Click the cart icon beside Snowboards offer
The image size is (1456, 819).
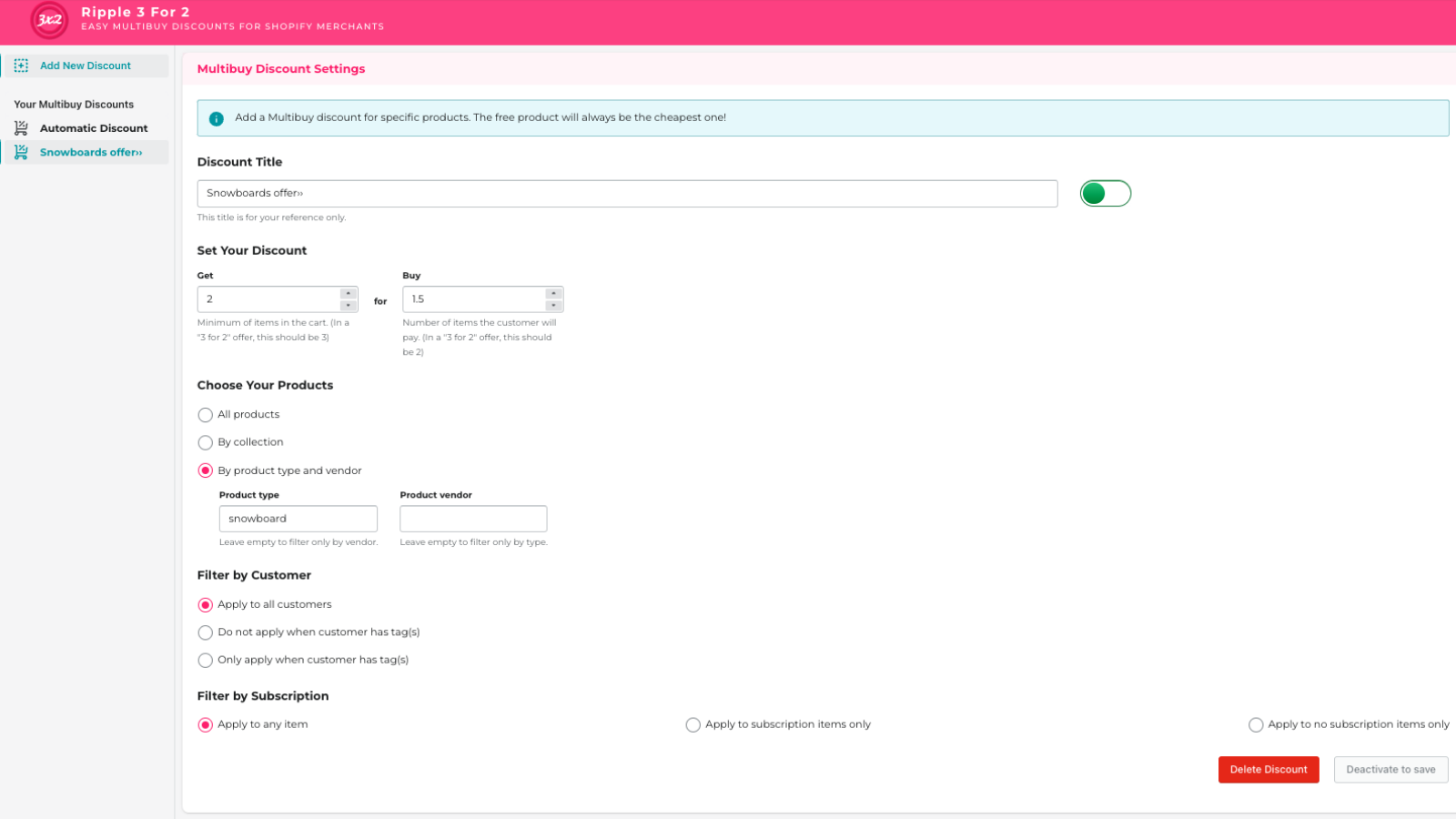21,151
